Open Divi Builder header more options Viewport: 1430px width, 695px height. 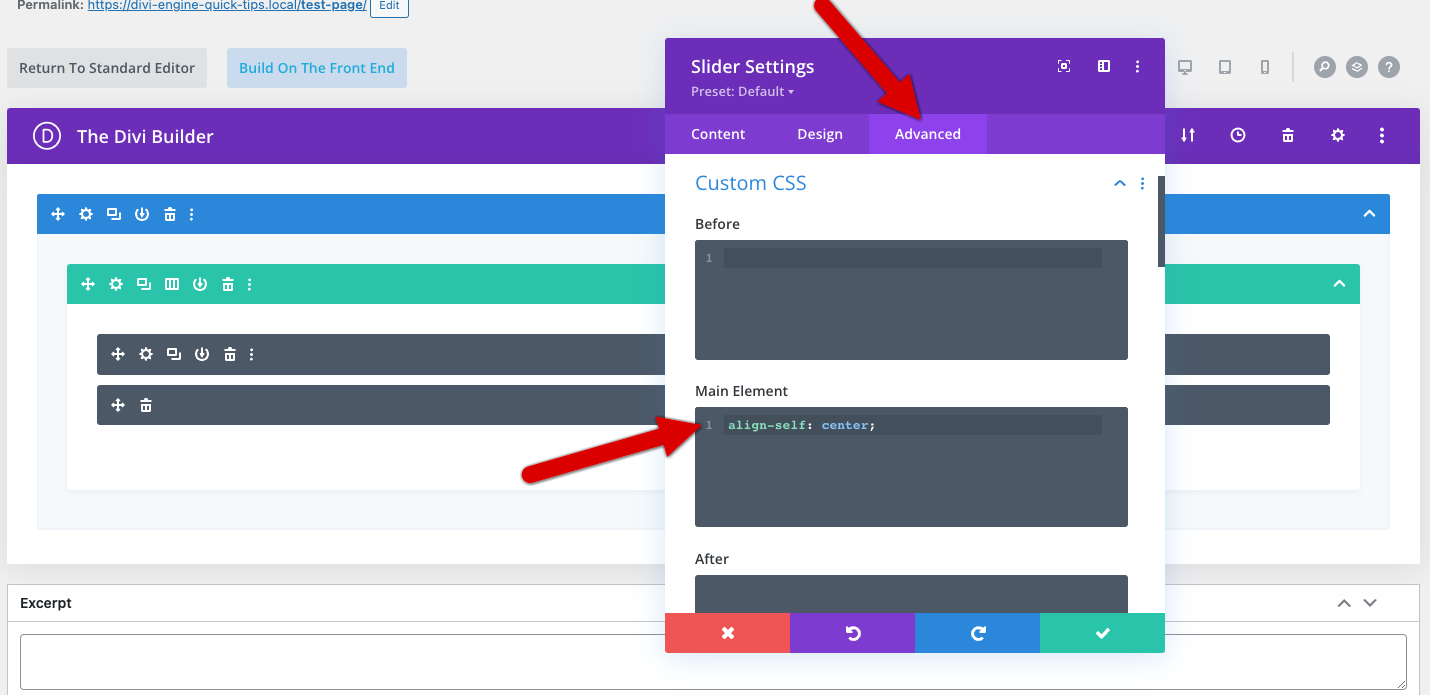tap(1382, 135)
